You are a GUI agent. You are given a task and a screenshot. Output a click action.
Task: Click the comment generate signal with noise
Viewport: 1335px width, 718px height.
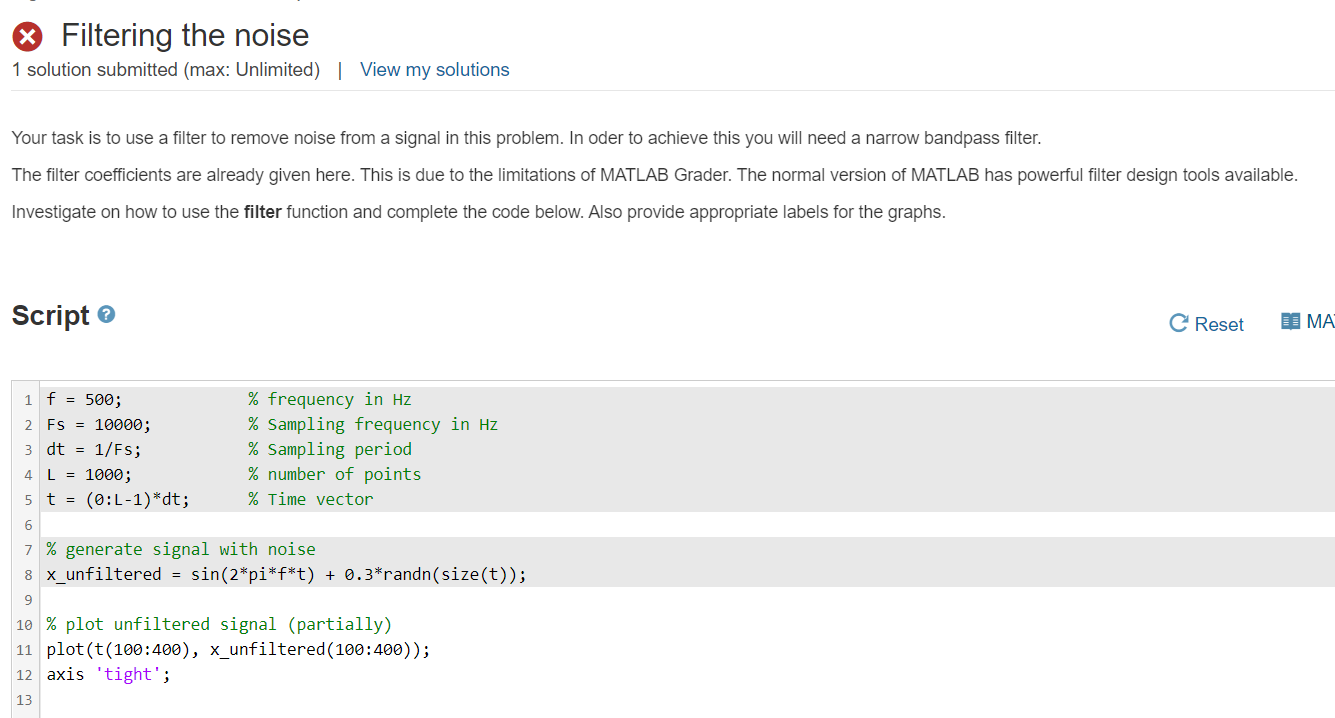pyautogui.click(x=180, y=548)
